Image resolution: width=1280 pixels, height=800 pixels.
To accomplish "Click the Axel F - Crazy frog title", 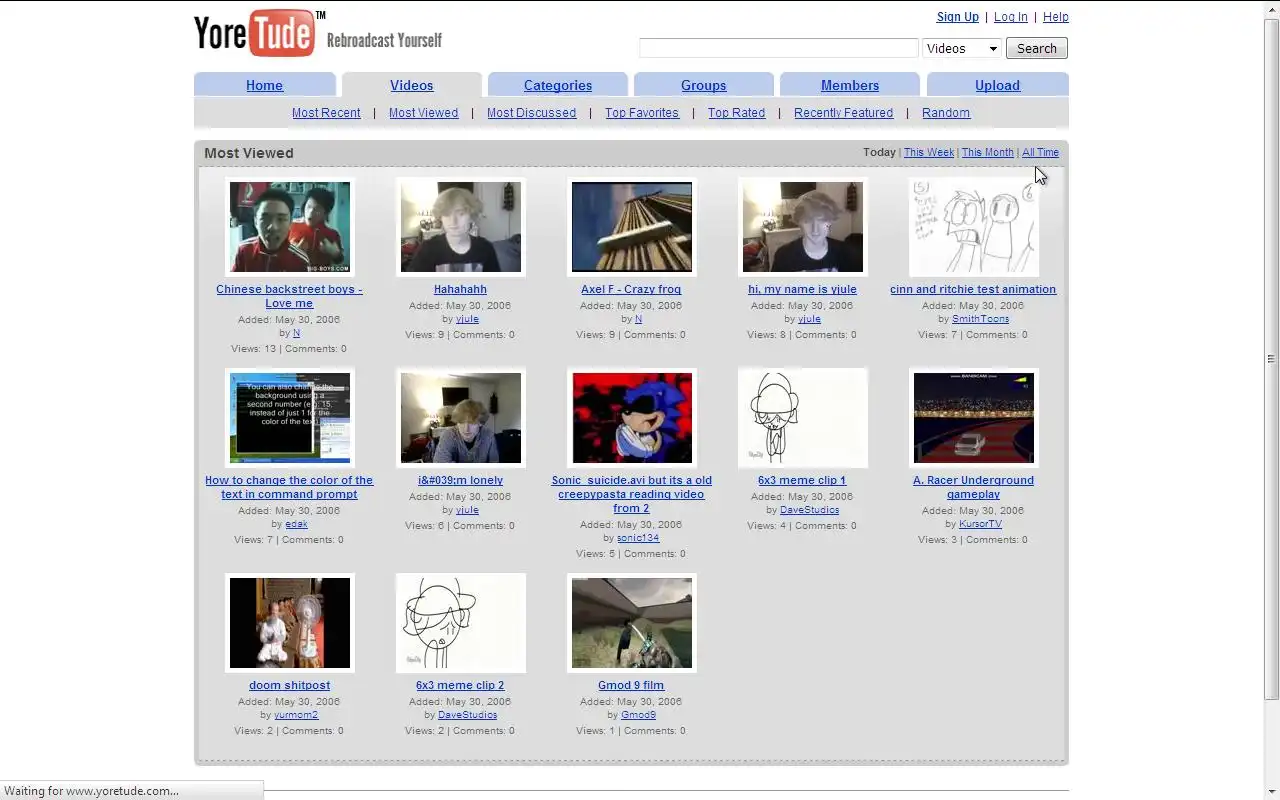I will point(631,289).
